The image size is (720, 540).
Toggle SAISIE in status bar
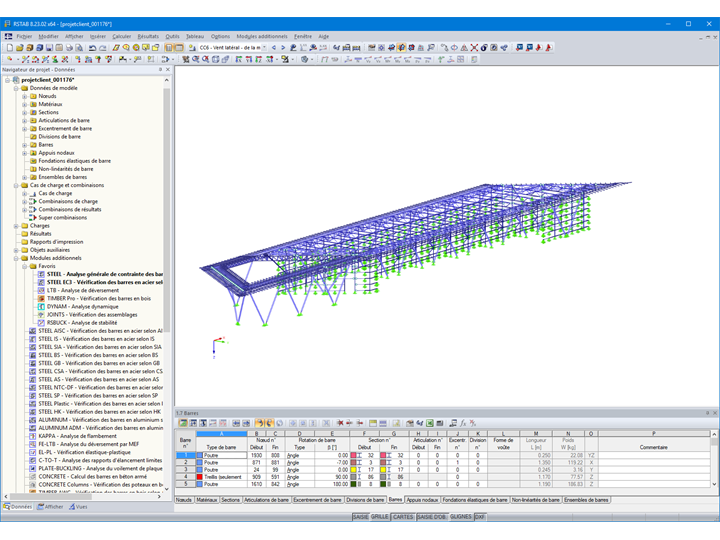tap(360, 517)
